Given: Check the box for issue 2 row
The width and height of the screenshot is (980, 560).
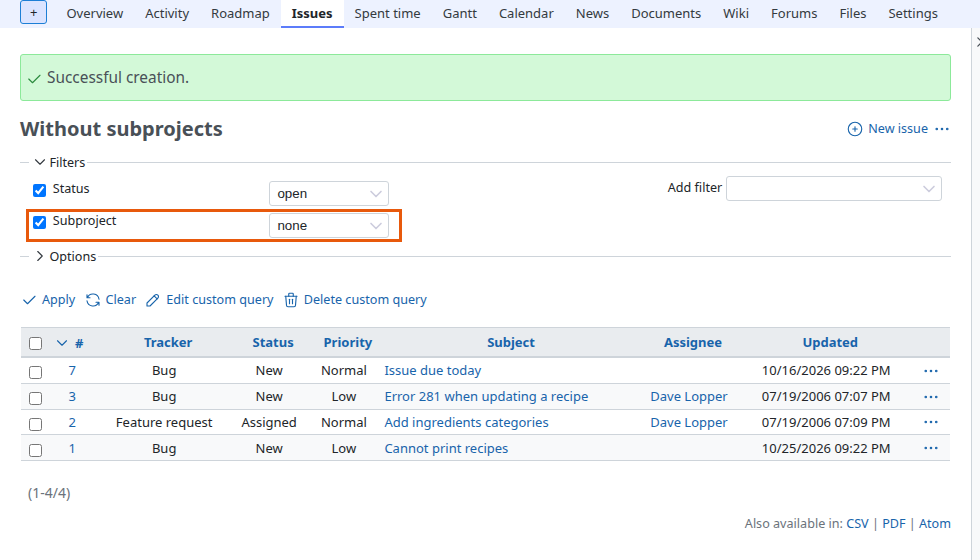Looking at the screenshot, I should pyautogui.click(x=36, y=424).
